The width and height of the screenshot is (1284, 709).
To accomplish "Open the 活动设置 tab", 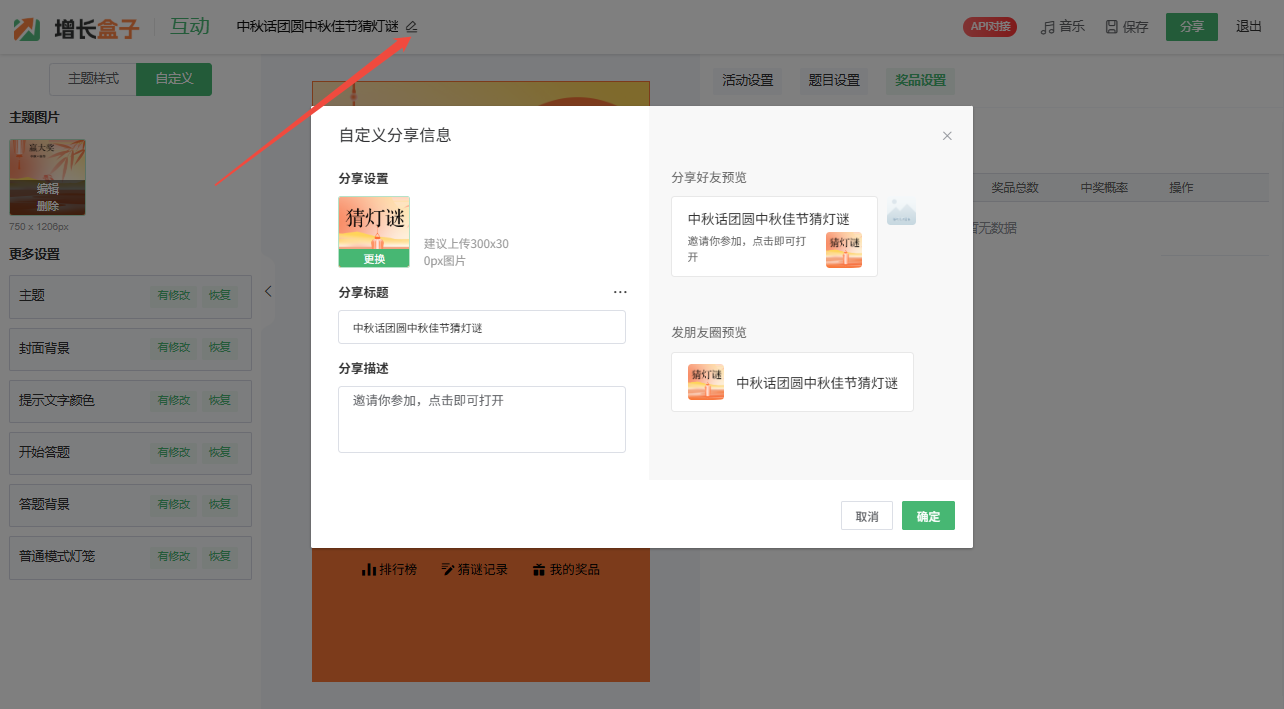I will tap(748, 80).
